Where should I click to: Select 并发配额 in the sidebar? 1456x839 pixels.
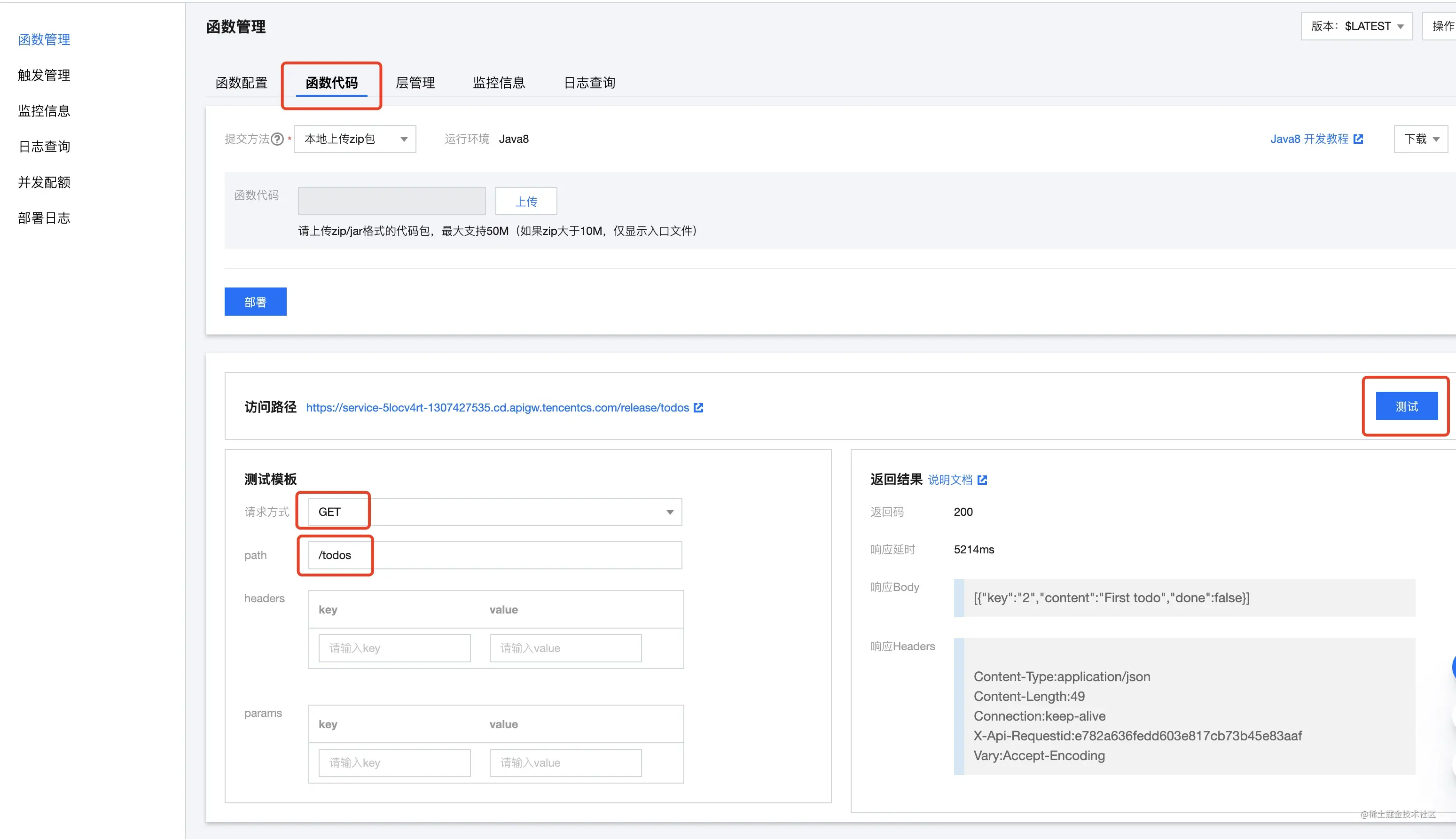[44, 182]
